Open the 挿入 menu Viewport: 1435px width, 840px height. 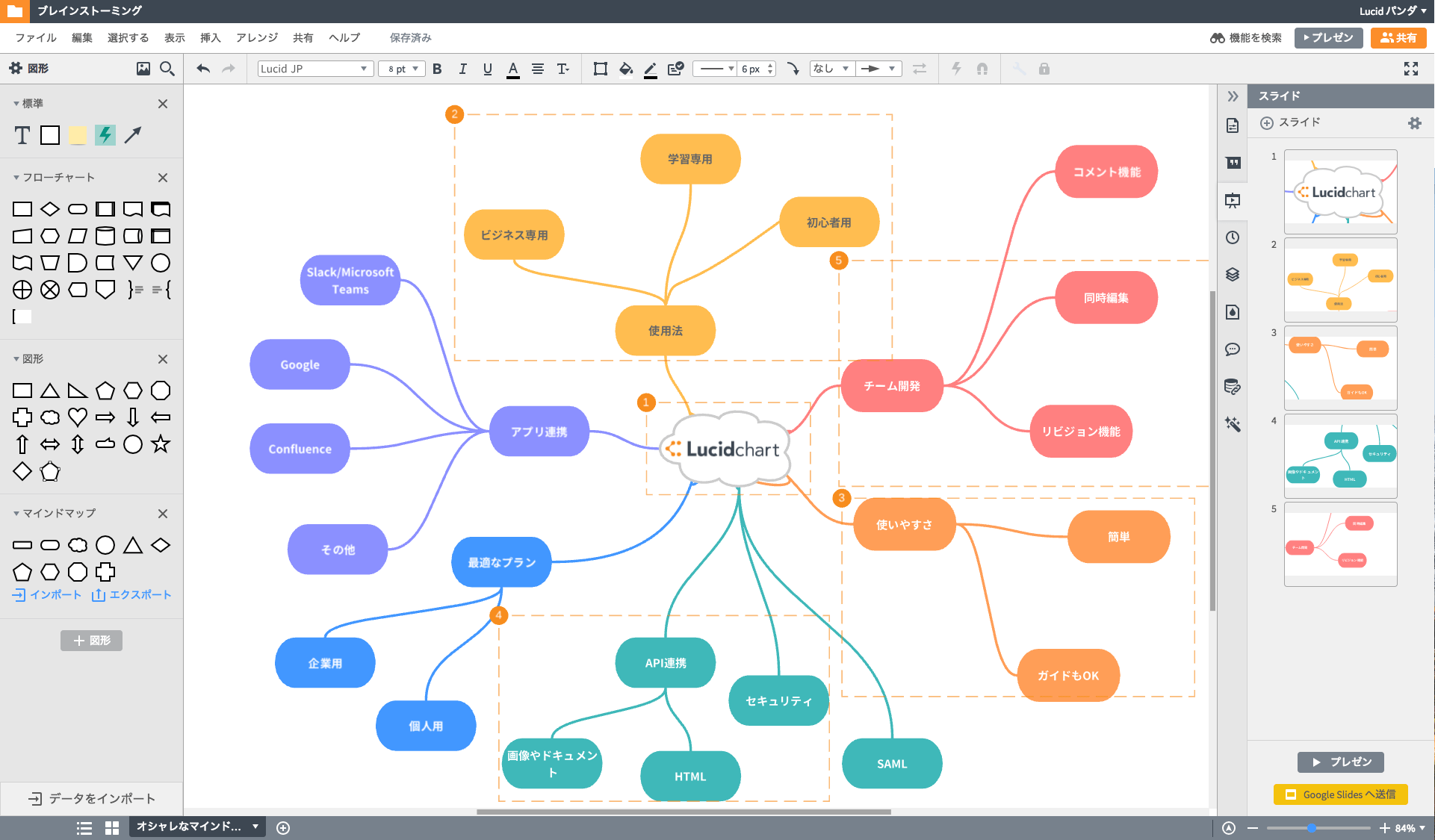tap(210, 37)
